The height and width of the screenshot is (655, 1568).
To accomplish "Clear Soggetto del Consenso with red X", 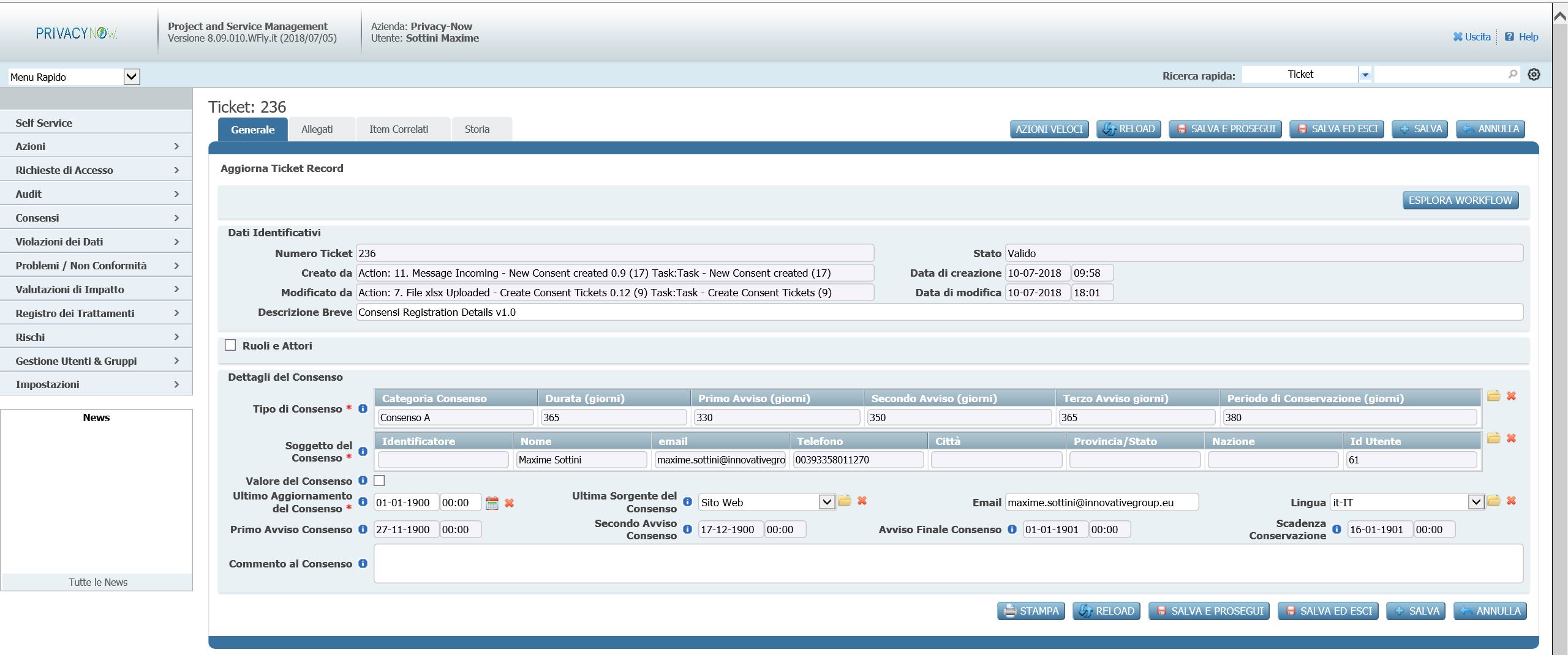I will click(1511, 438).
